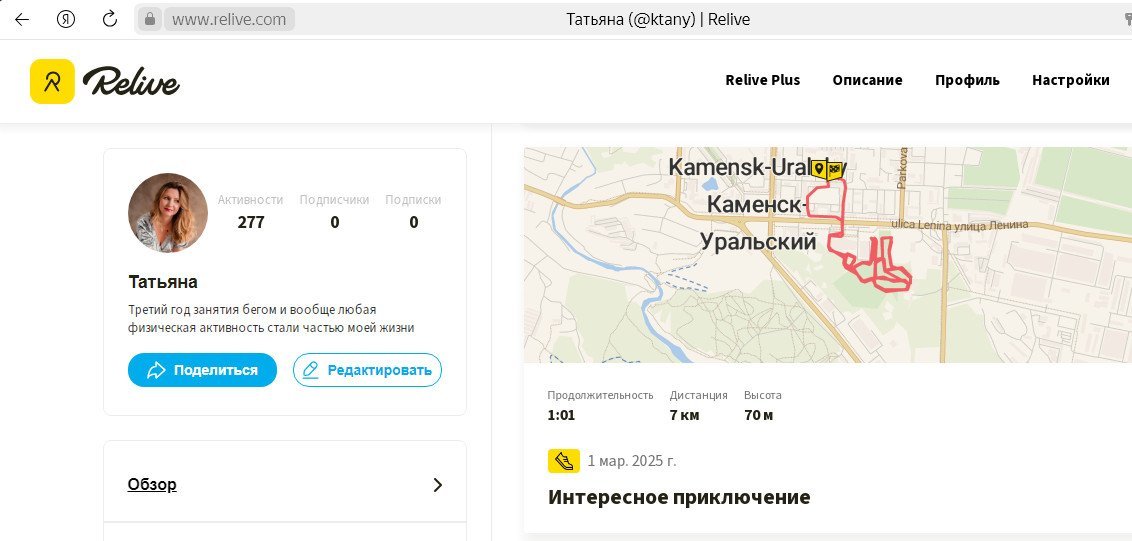Open the Подписки label in the profile stats
This screenshot has height=541, width=1132.
pyautogui.click(x=413, y=200)
